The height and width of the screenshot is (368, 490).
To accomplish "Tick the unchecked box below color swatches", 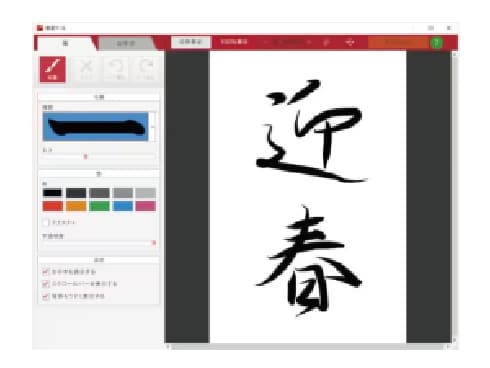I will (46, 222).
